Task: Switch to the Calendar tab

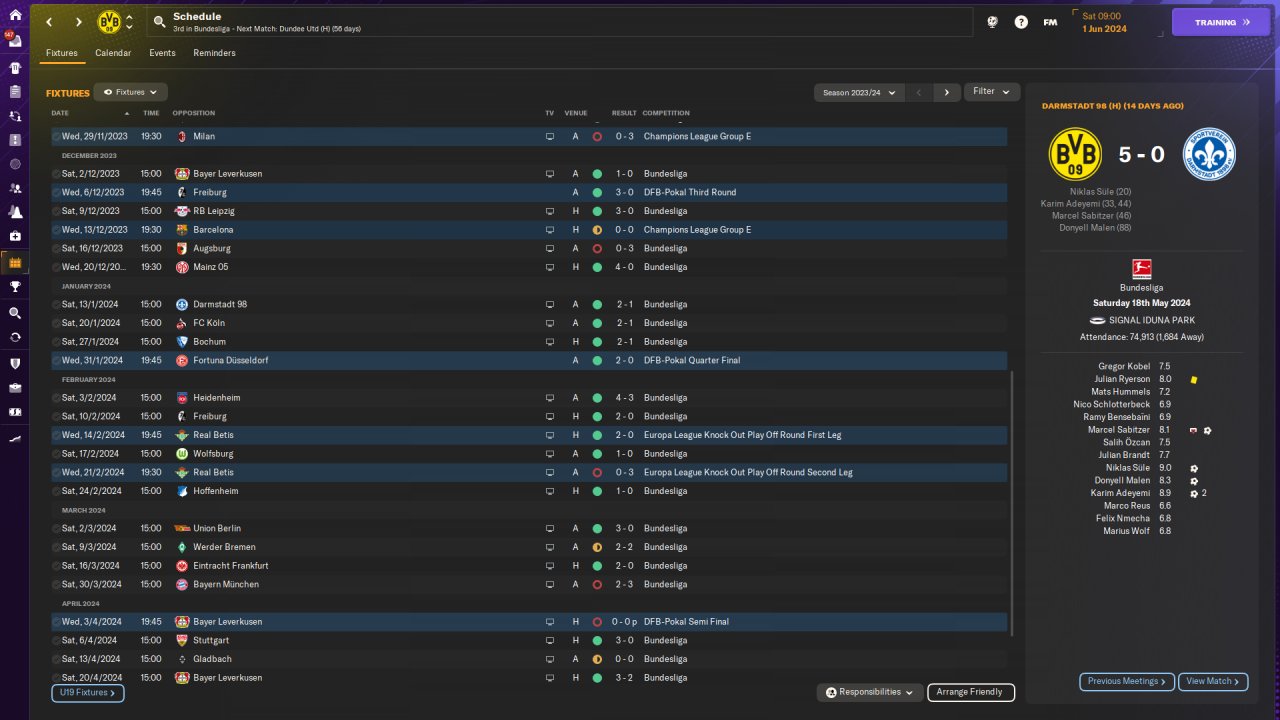Action: (113, 53)
